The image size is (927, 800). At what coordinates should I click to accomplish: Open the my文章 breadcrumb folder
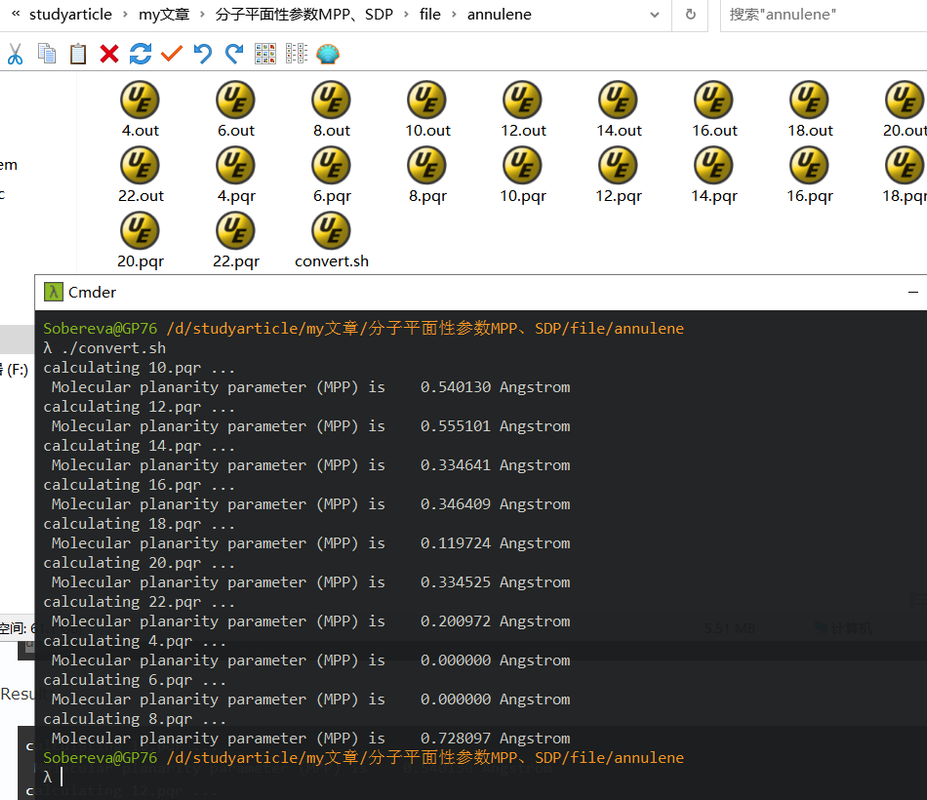pyautogui.click(x=164, y=14)
